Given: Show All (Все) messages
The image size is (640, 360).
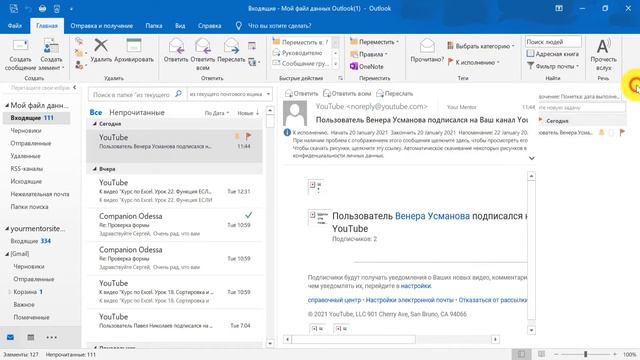Looking at the screenshot, I should click(x=96, y=112).
